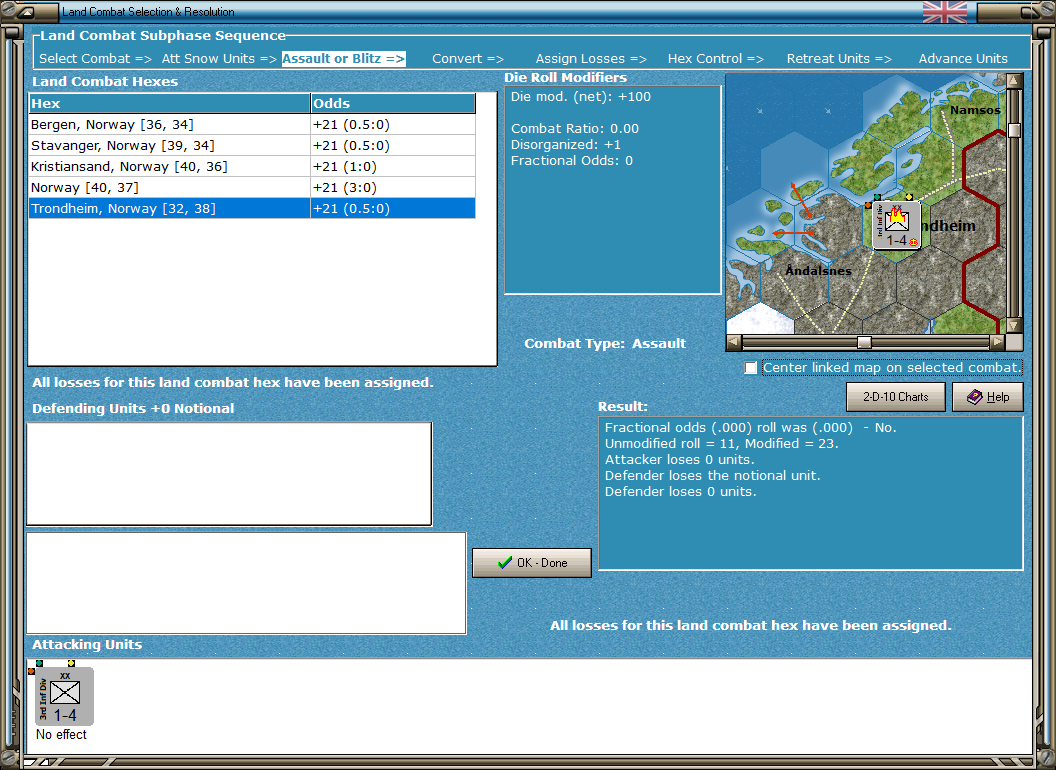This screenshot has width=1056, height=770.
Task: Click the Retreat Units subphase step
Action: coord(839,59)
